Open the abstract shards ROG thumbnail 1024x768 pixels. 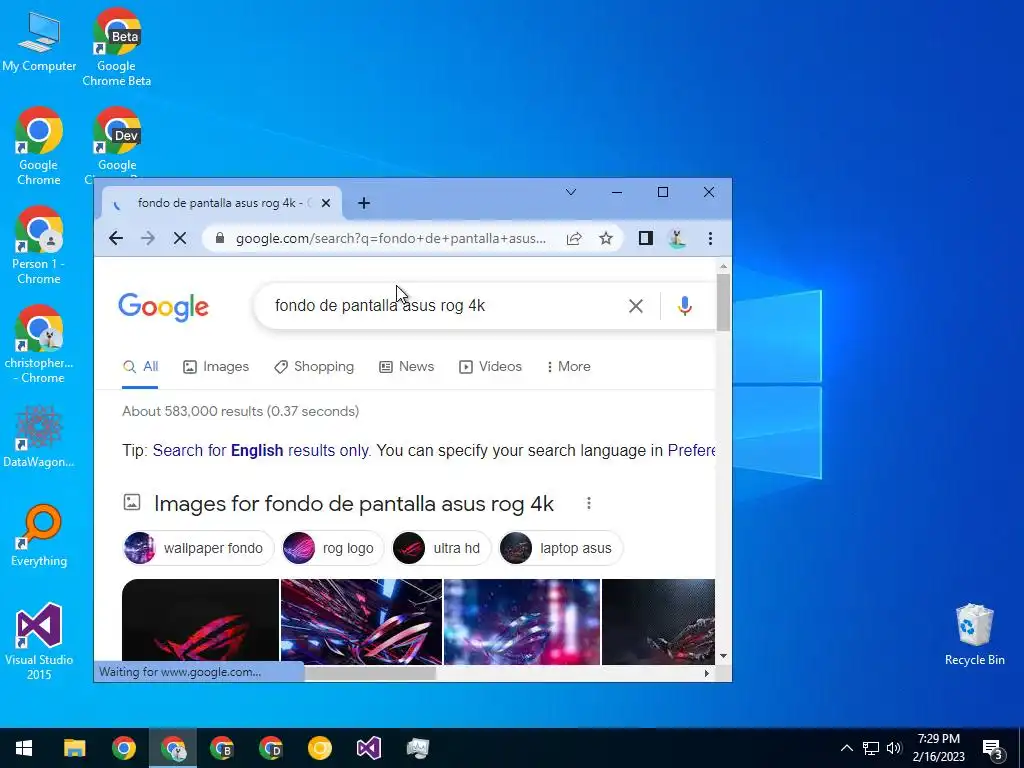[x=361, y=622]
